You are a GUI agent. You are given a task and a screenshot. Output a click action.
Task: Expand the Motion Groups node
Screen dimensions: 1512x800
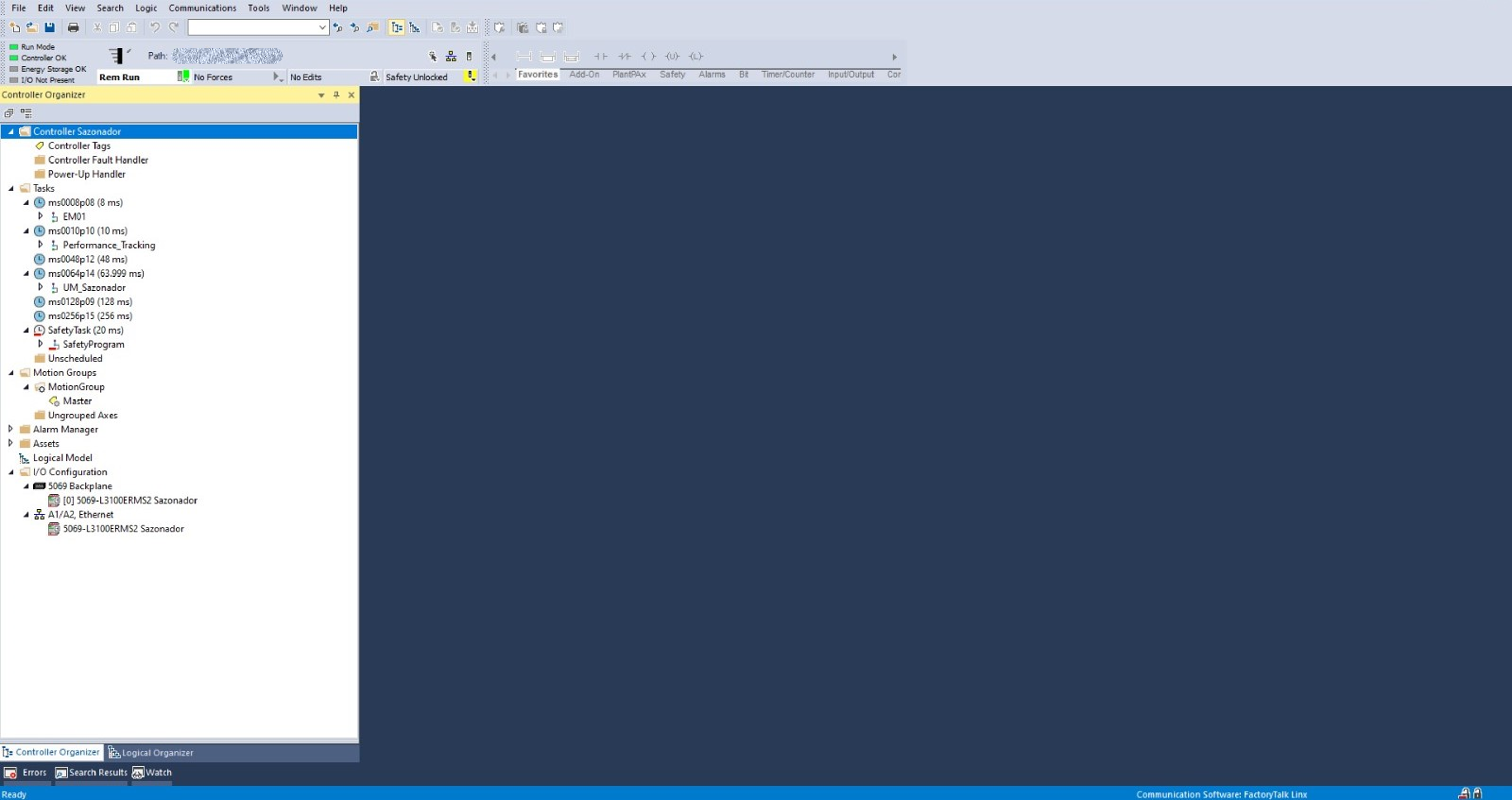click(11, 372)
